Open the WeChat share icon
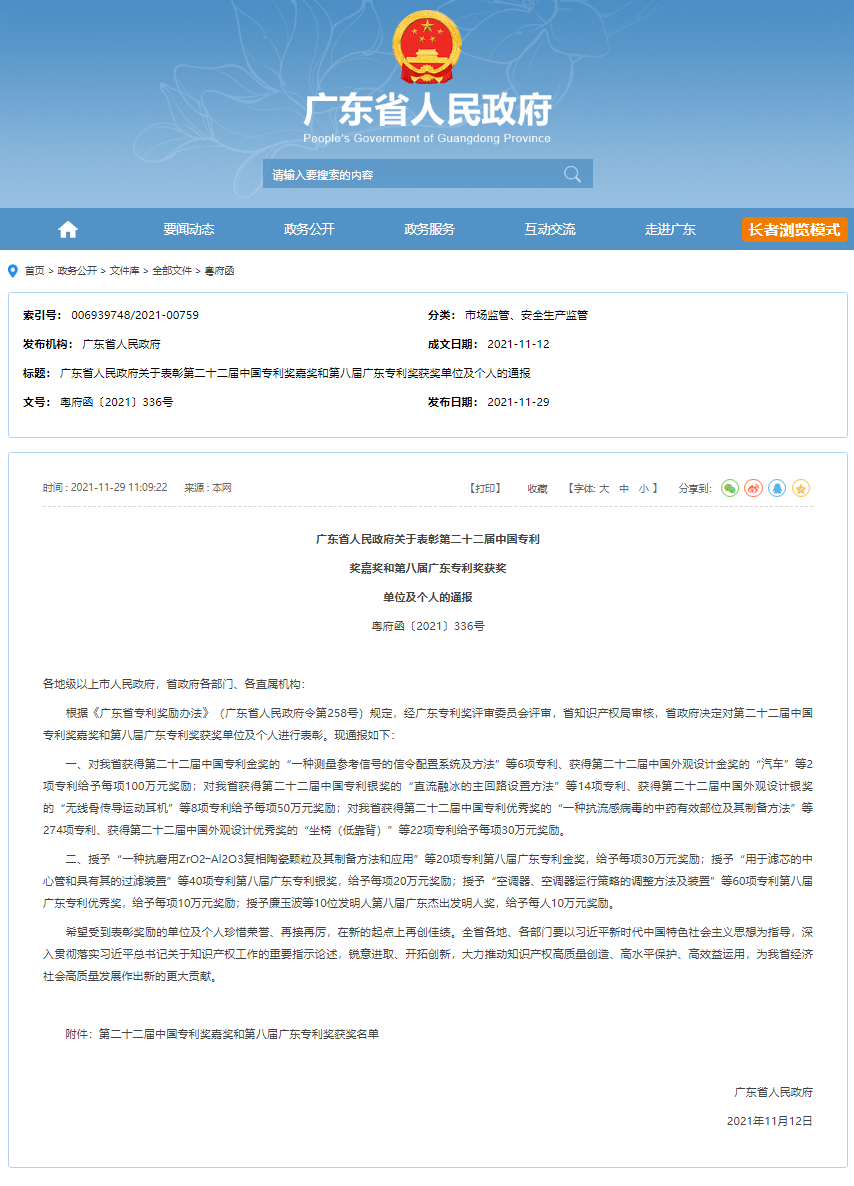 coord(729,487)
